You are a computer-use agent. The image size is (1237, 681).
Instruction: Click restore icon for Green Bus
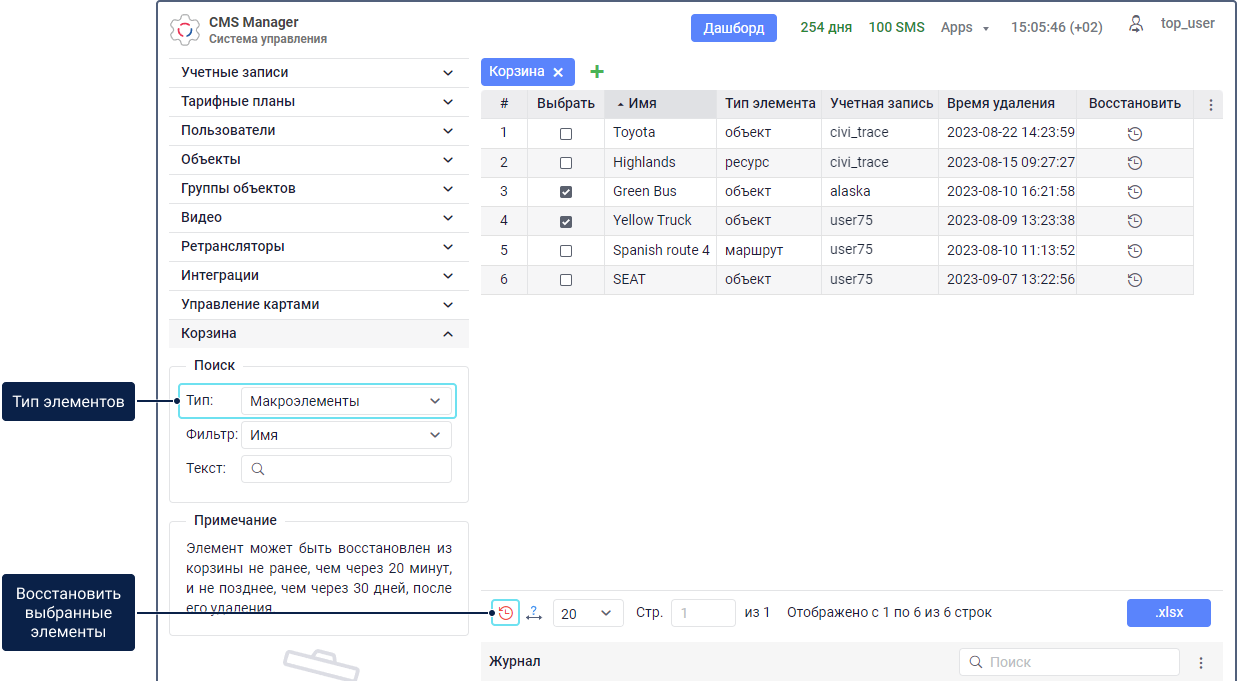point(1134,192)
